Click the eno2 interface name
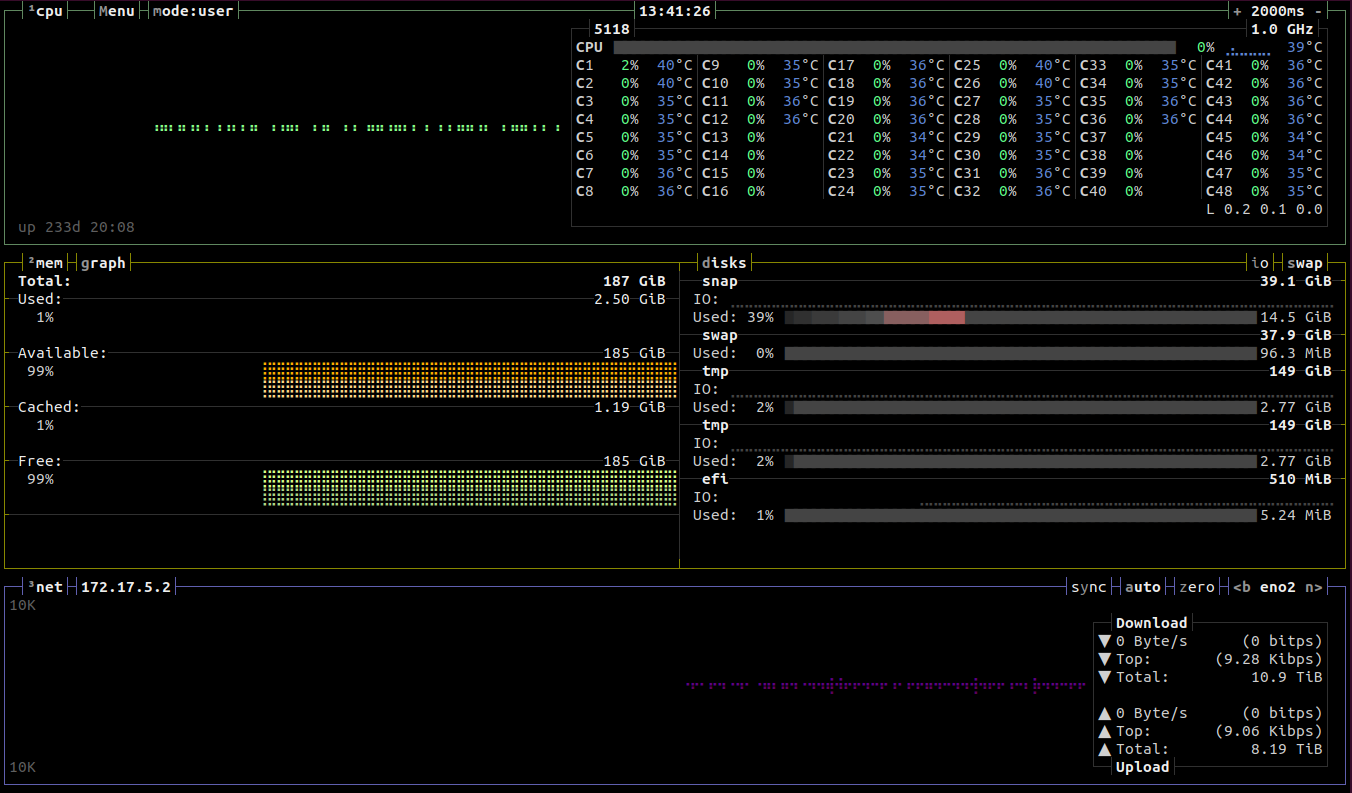This screenshot has height=793, width=1352. 1278,587
